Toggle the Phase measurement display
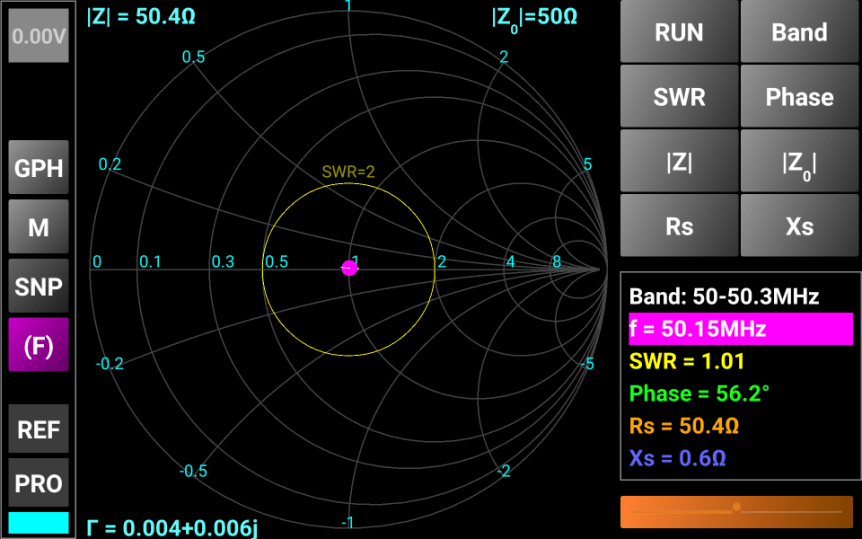 (799, 97)
